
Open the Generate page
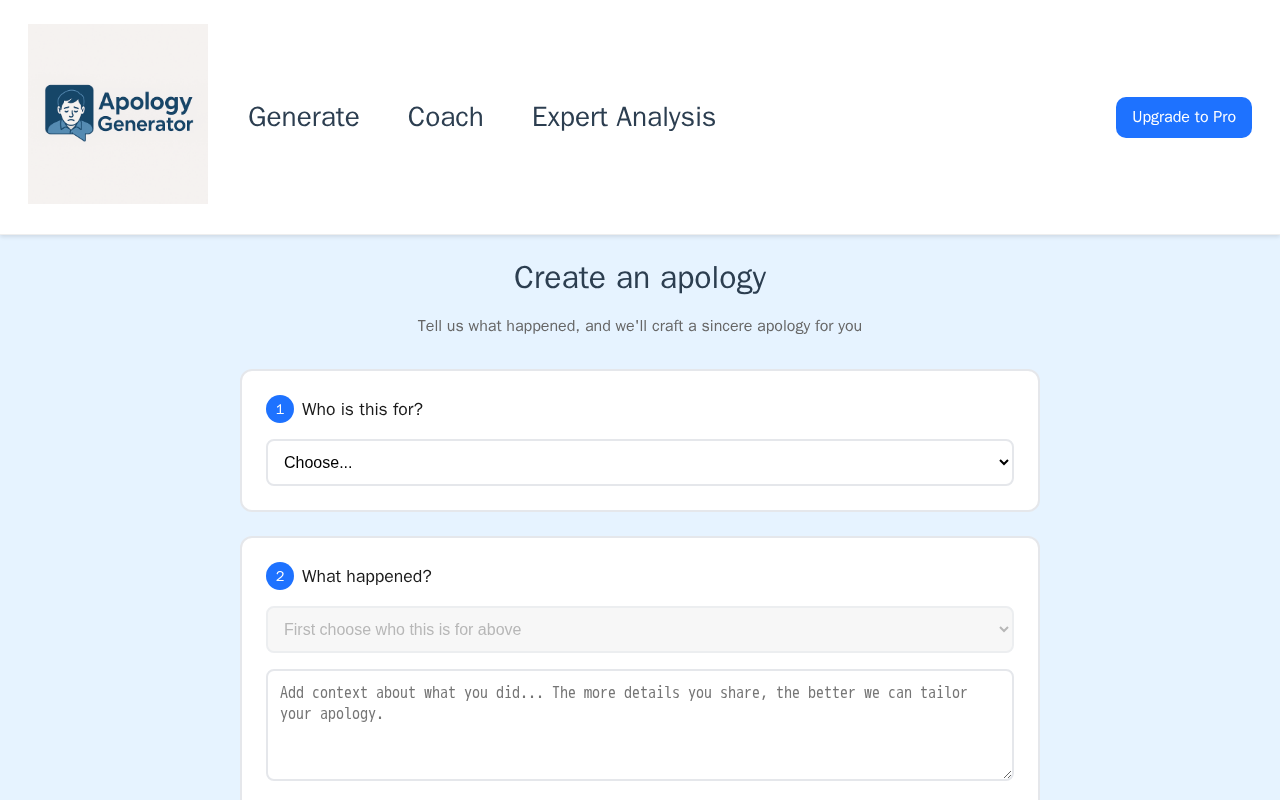[x=304, y=117]
